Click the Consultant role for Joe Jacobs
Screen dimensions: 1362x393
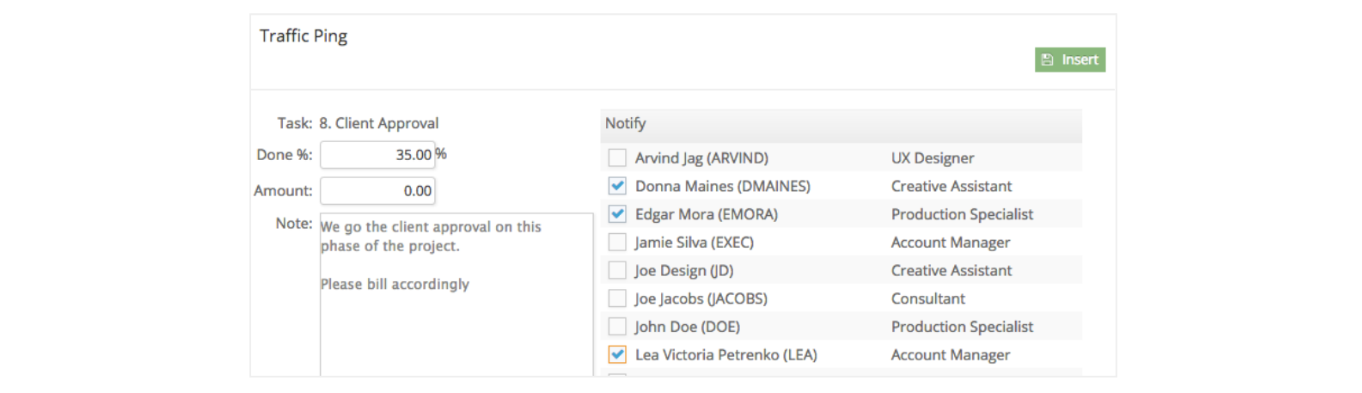(928, 298)
